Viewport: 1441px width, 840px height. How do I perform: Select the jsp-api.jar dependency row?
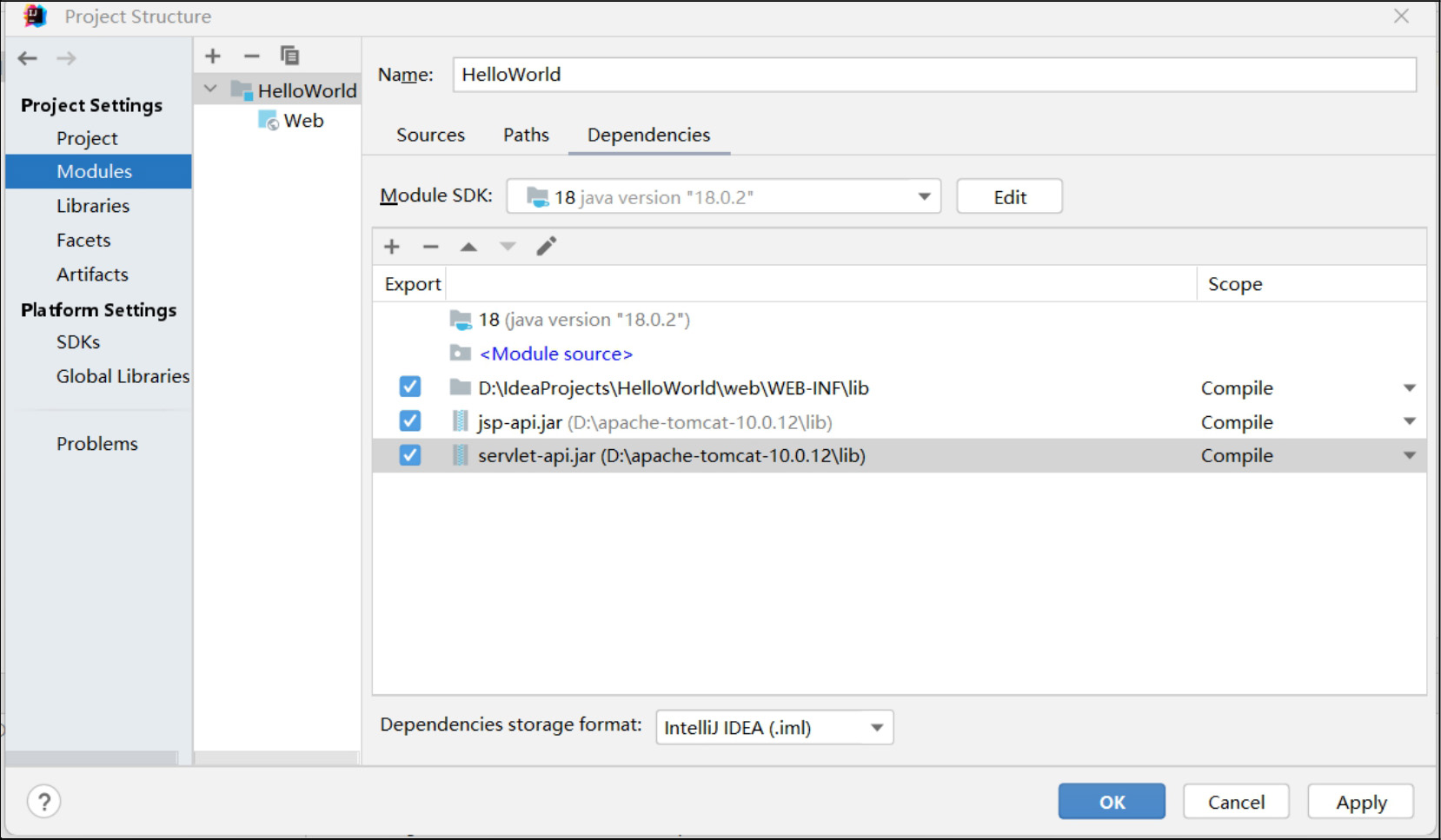pos(900,421)
